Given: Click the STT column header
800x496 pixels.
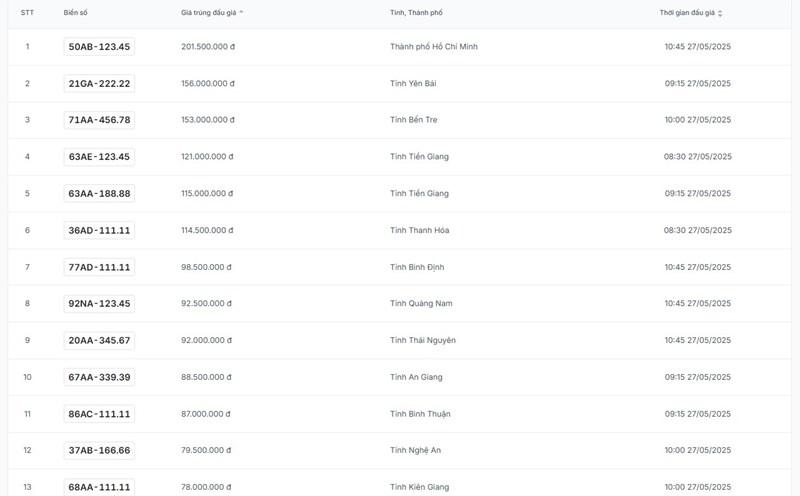Looking at the screenshot, I should (27, 13).
